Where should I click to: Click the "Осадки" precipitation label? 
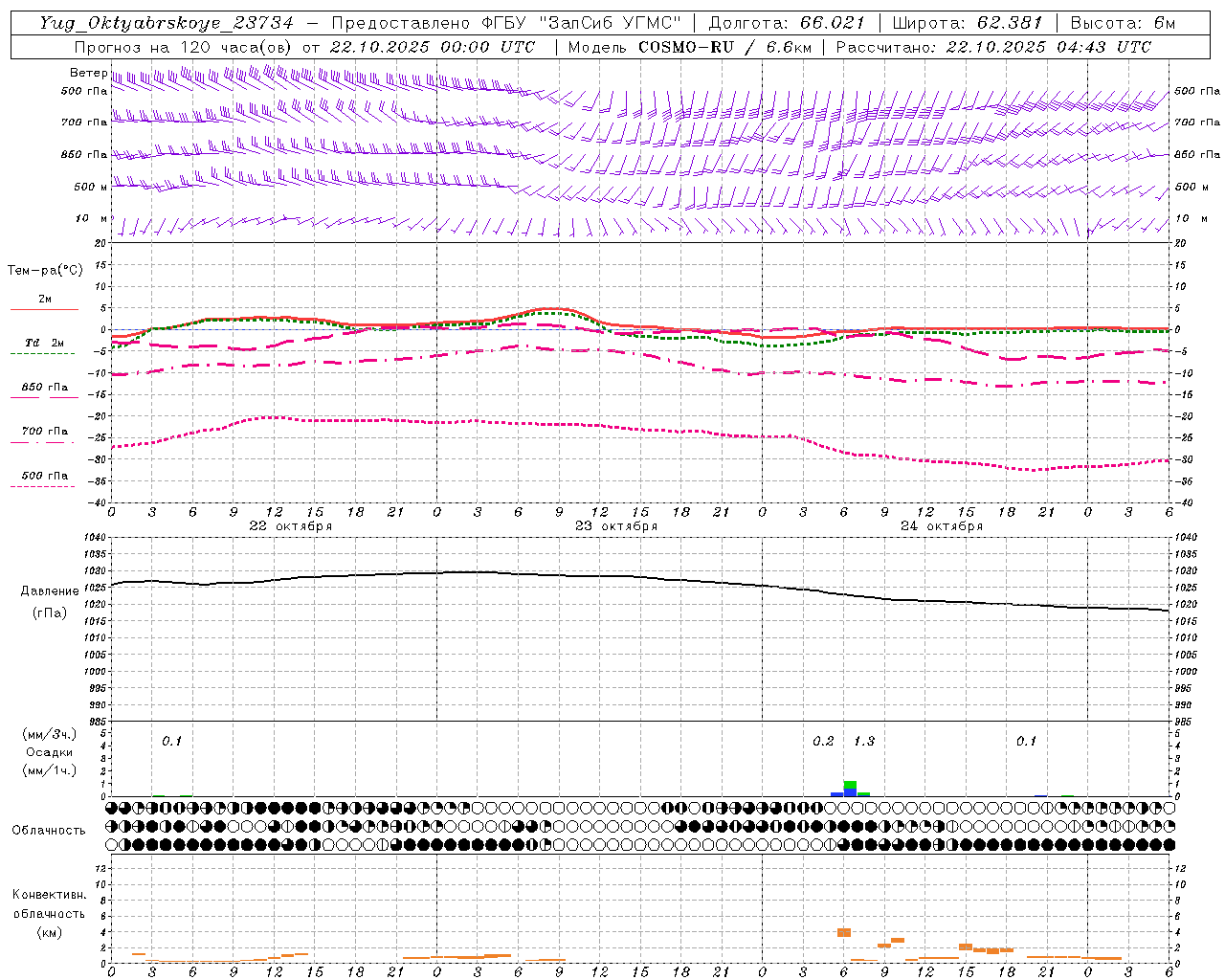(x=49, y=752)
